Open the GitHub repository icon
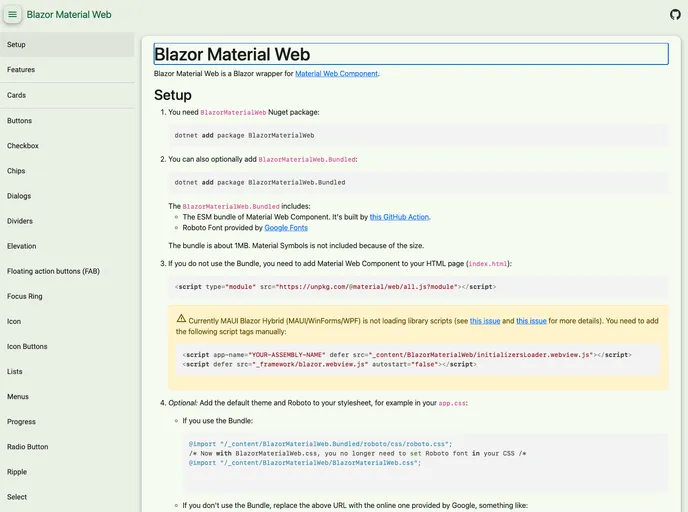The width and height of the screenshot is (688, 512). pyautogui.click(x=675, y=15)
